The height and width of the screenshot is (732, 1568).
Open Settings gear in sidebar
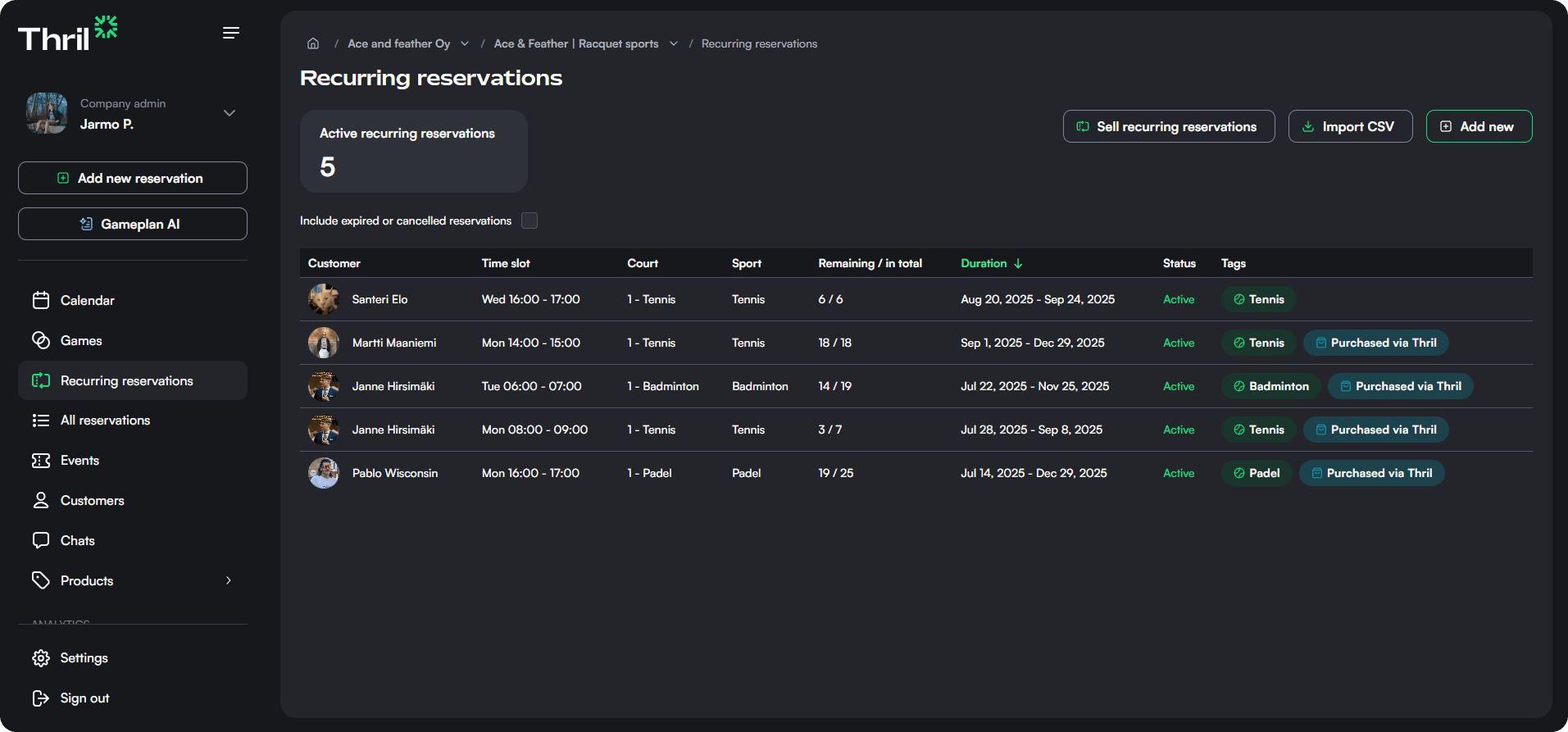[x=41, y=658]
